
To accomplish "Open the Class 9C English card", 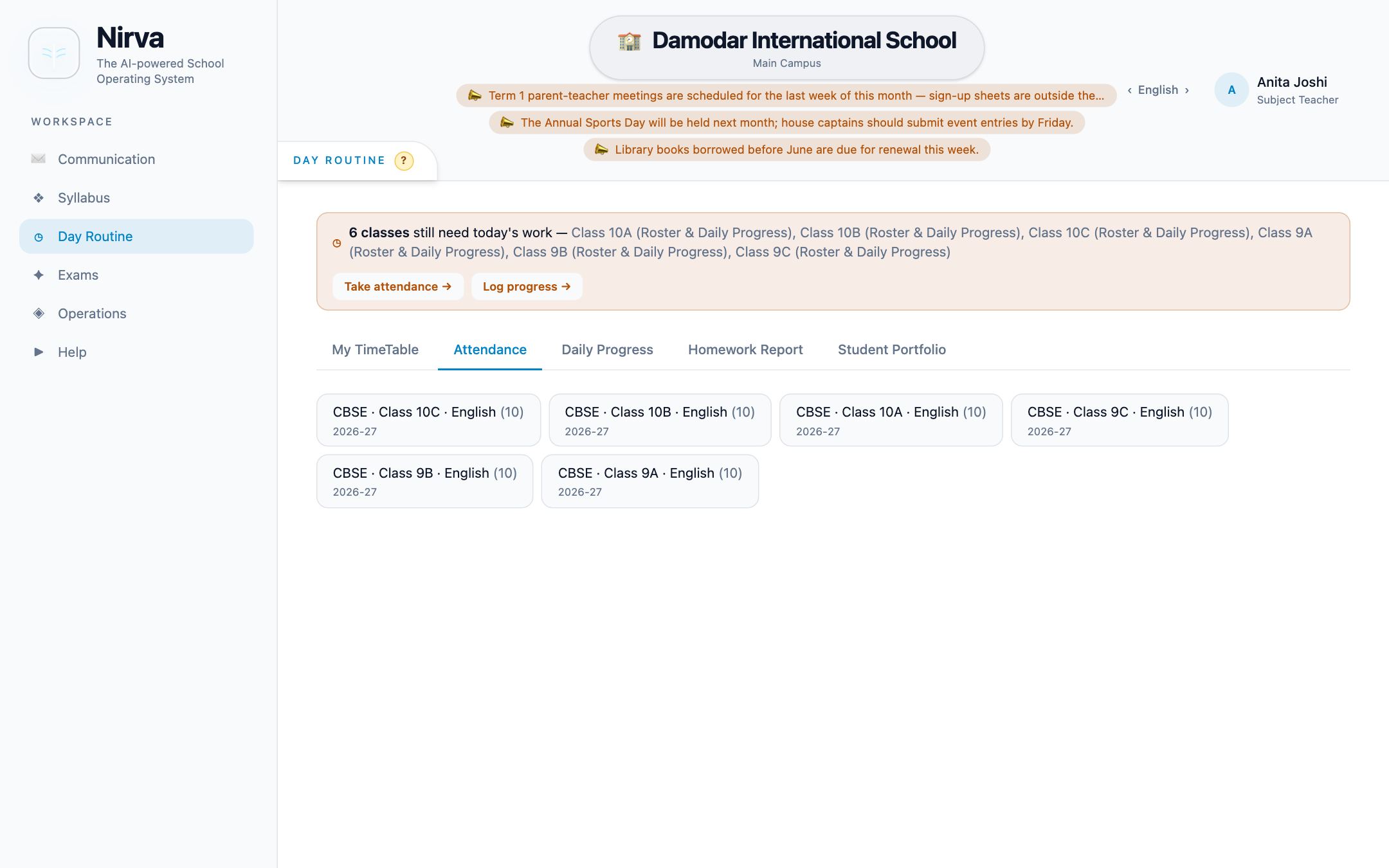I will point(1120,420).
